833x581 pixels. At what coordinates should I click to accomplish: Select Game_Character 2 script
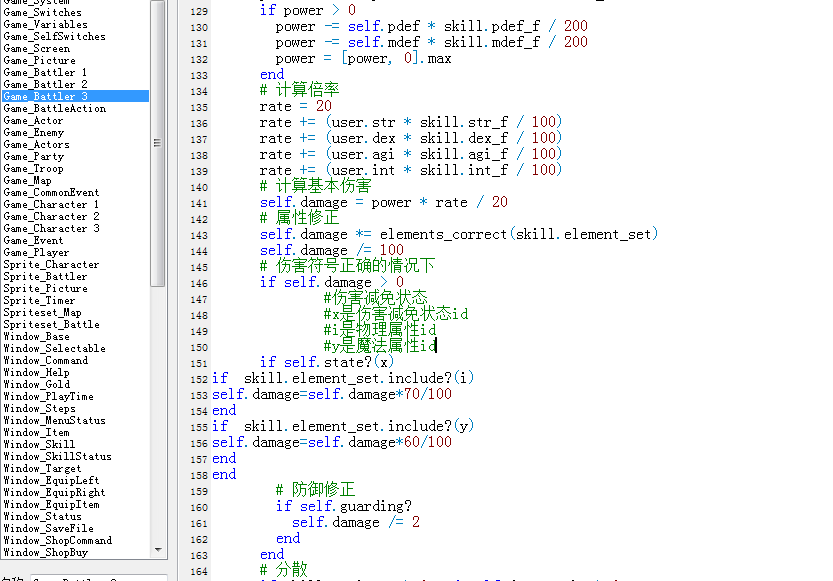[x=51, y=217]
